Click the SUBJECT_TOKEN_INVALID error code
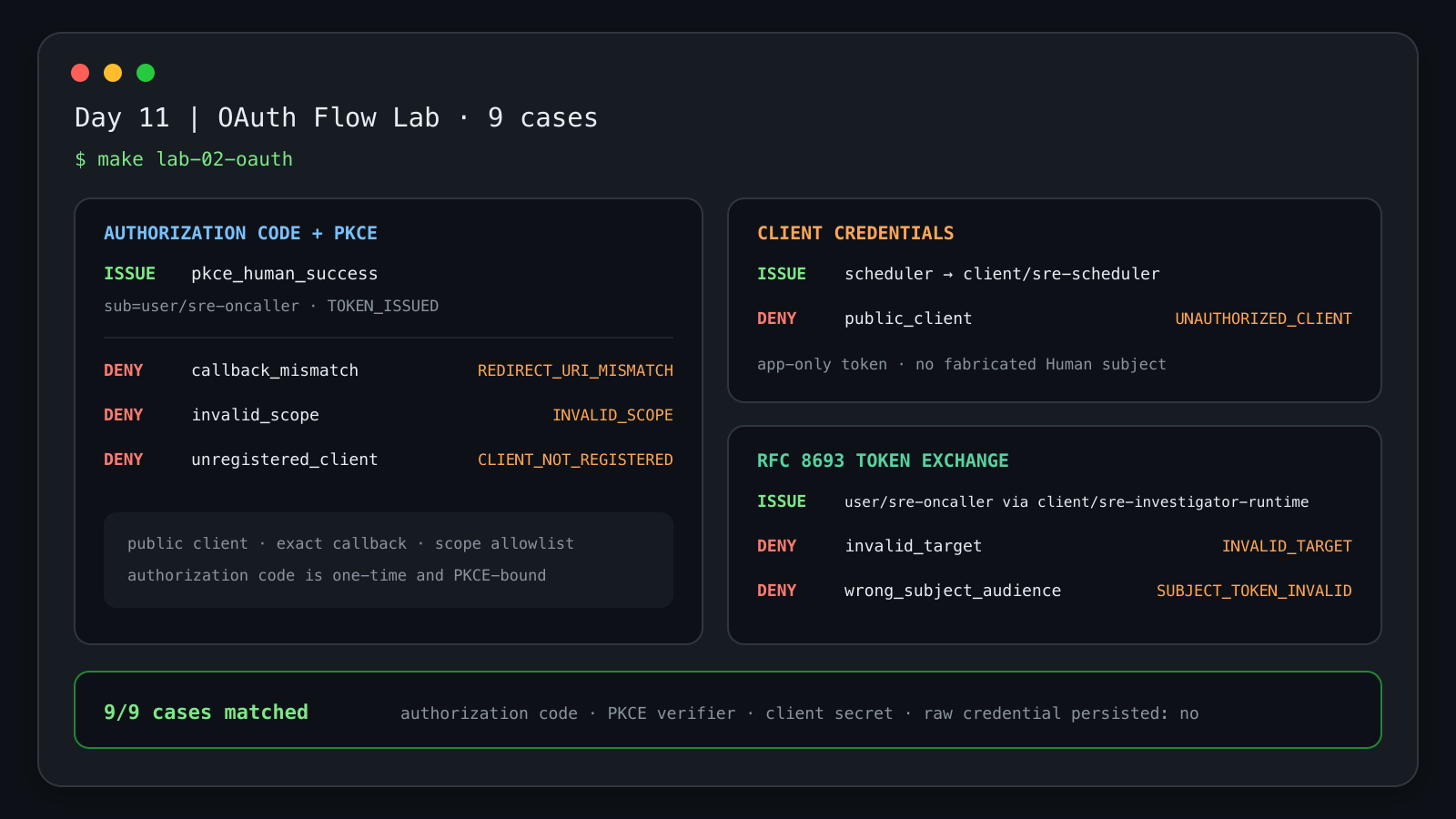The width and height of the screenshot is (1456, 819). pos(1254,591)
